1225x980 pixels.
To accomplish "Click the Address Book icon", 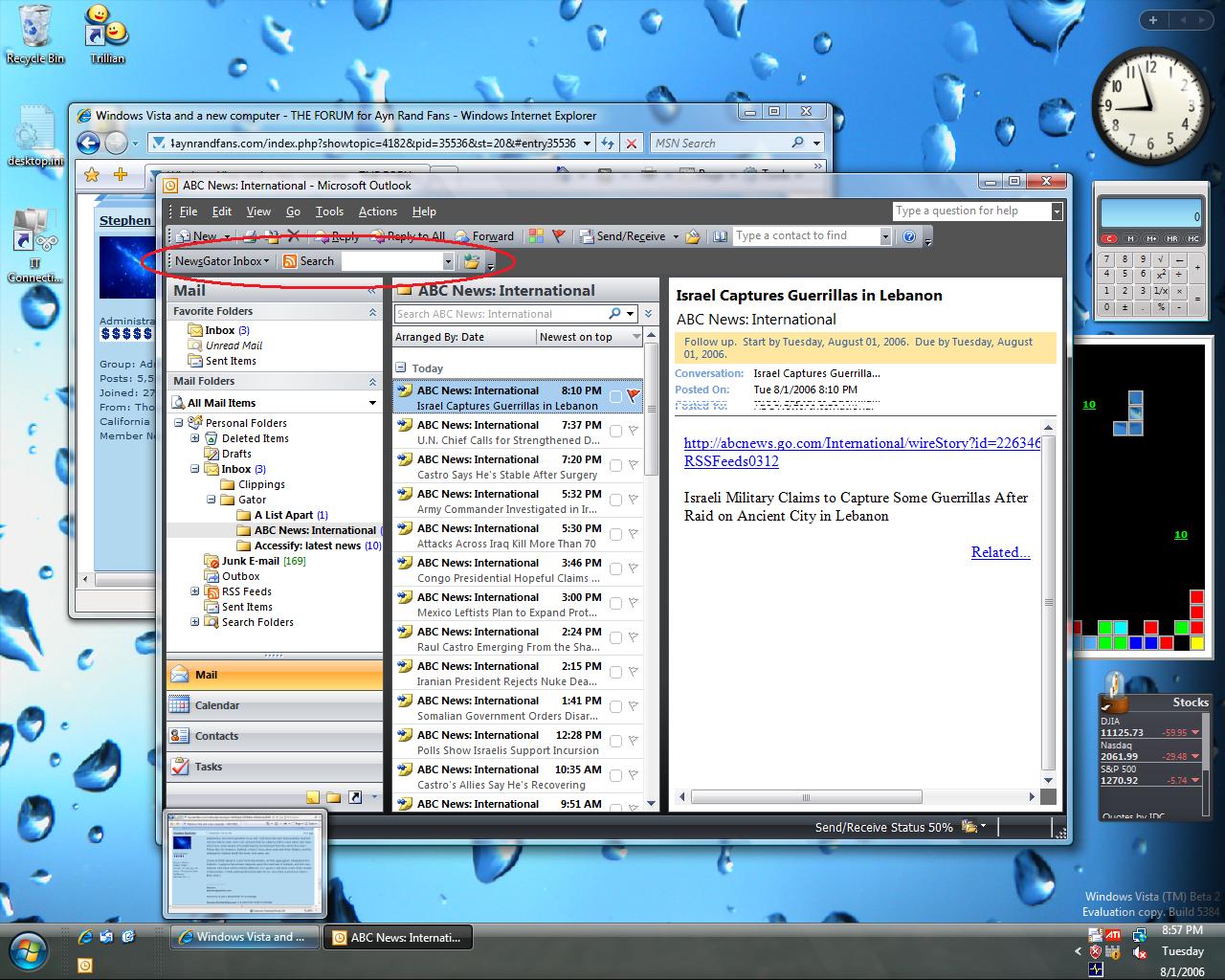I will point(720,236).
